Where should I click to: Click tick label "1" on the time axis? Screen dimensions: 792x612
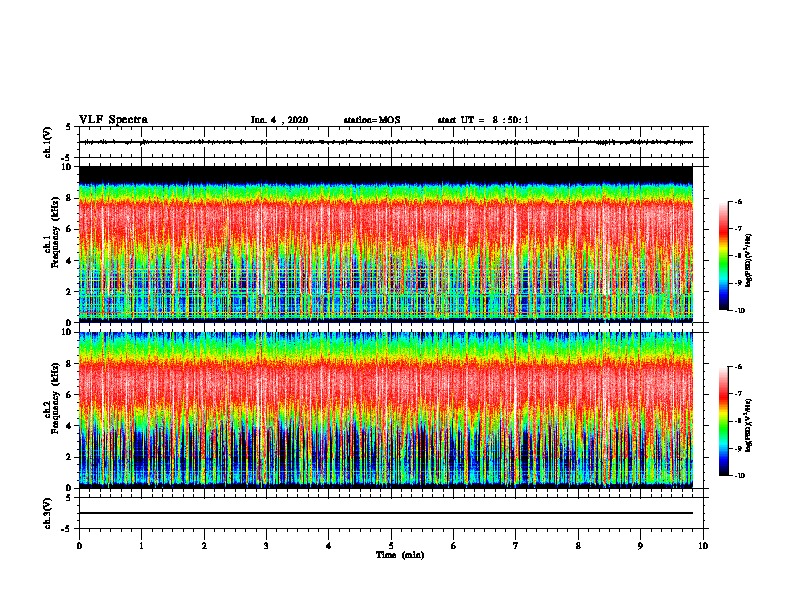coord(141,546)
